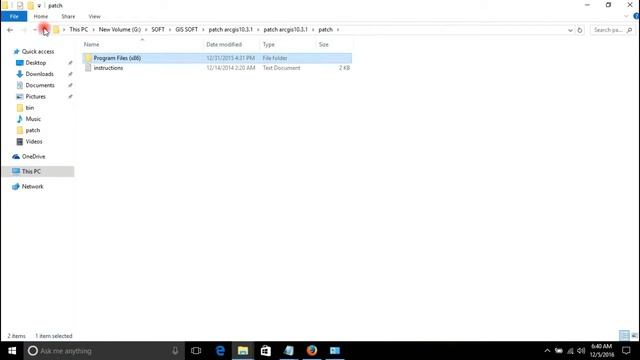640x360 pixels.
Task: Expand the chevron after the patch breadcrumb
Action: (338, 30)
